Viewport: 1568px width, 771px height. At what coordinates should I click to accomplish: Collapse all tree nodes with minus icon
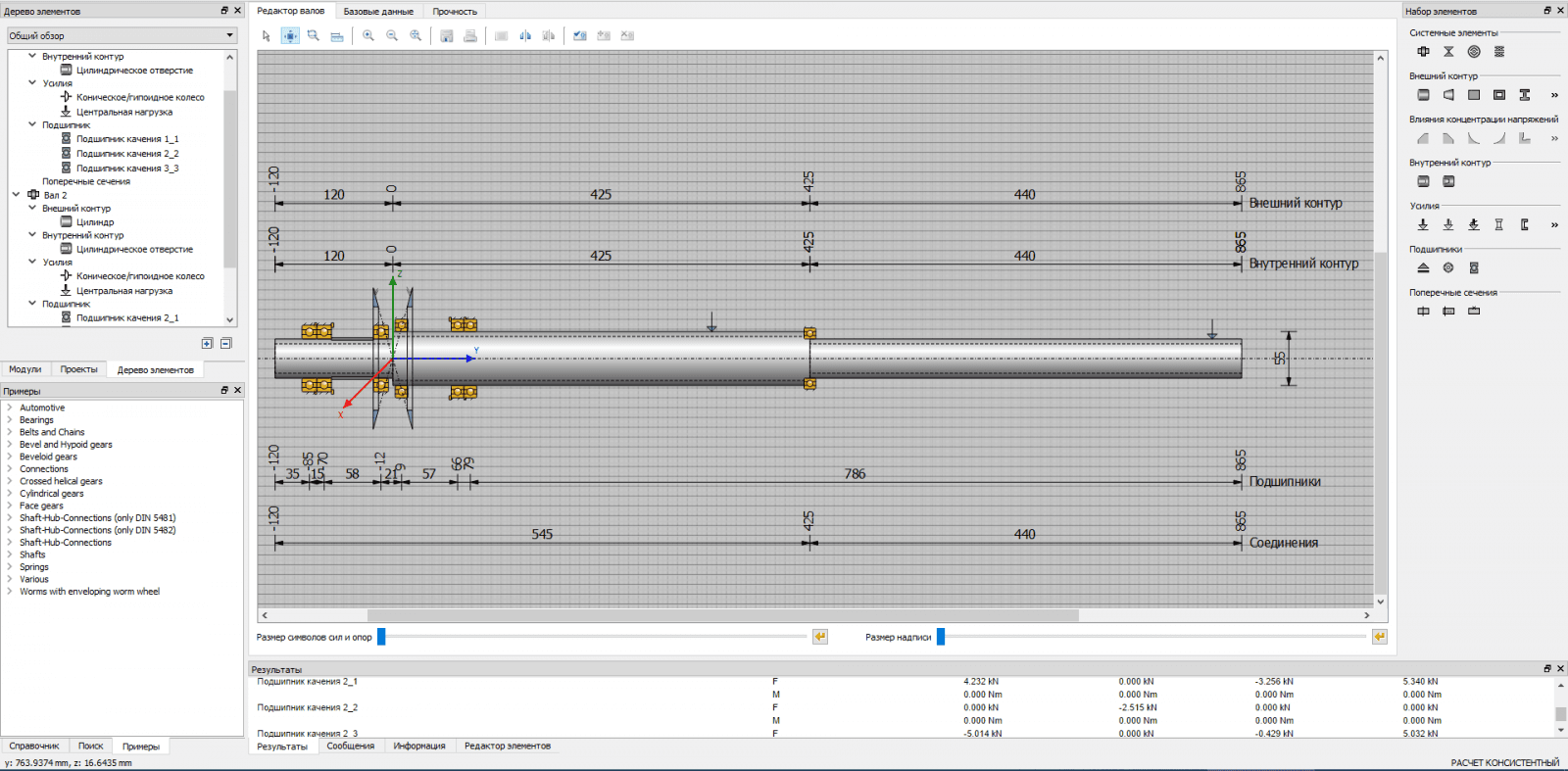(x=225, y=343)
